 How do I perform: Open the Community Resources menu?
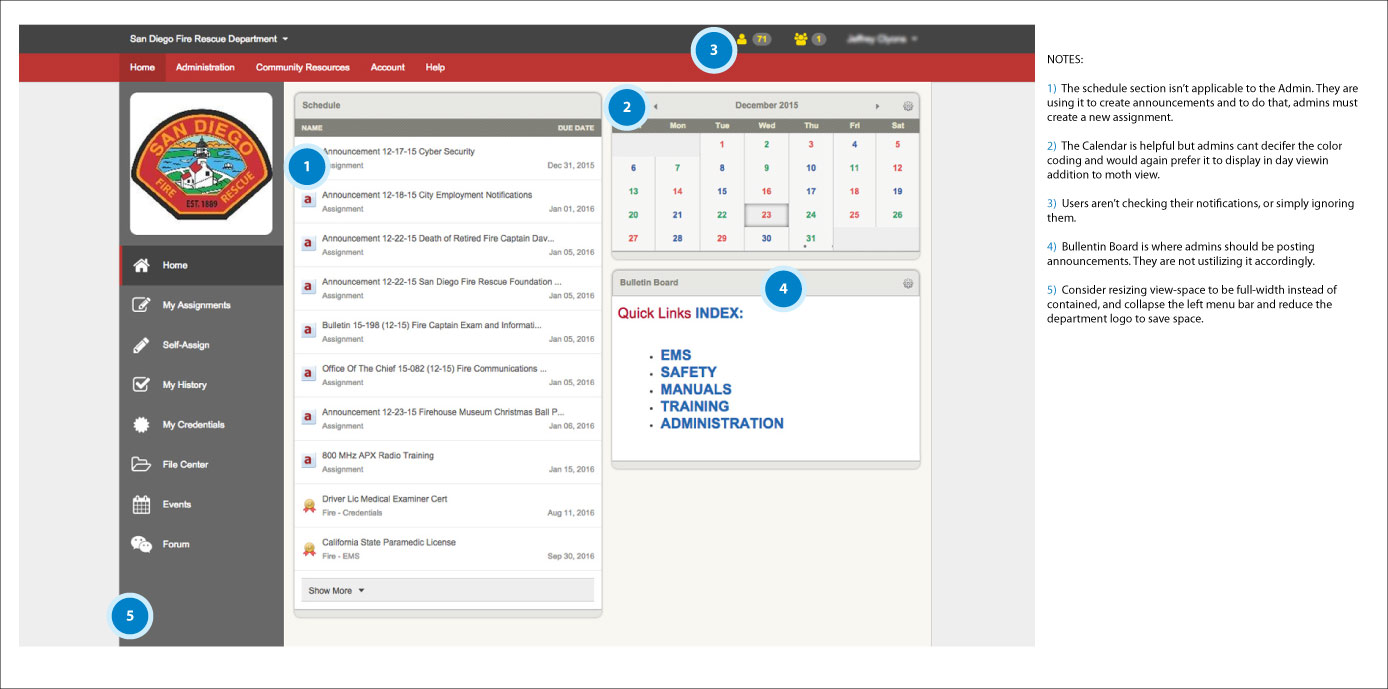tap(302, 67)
